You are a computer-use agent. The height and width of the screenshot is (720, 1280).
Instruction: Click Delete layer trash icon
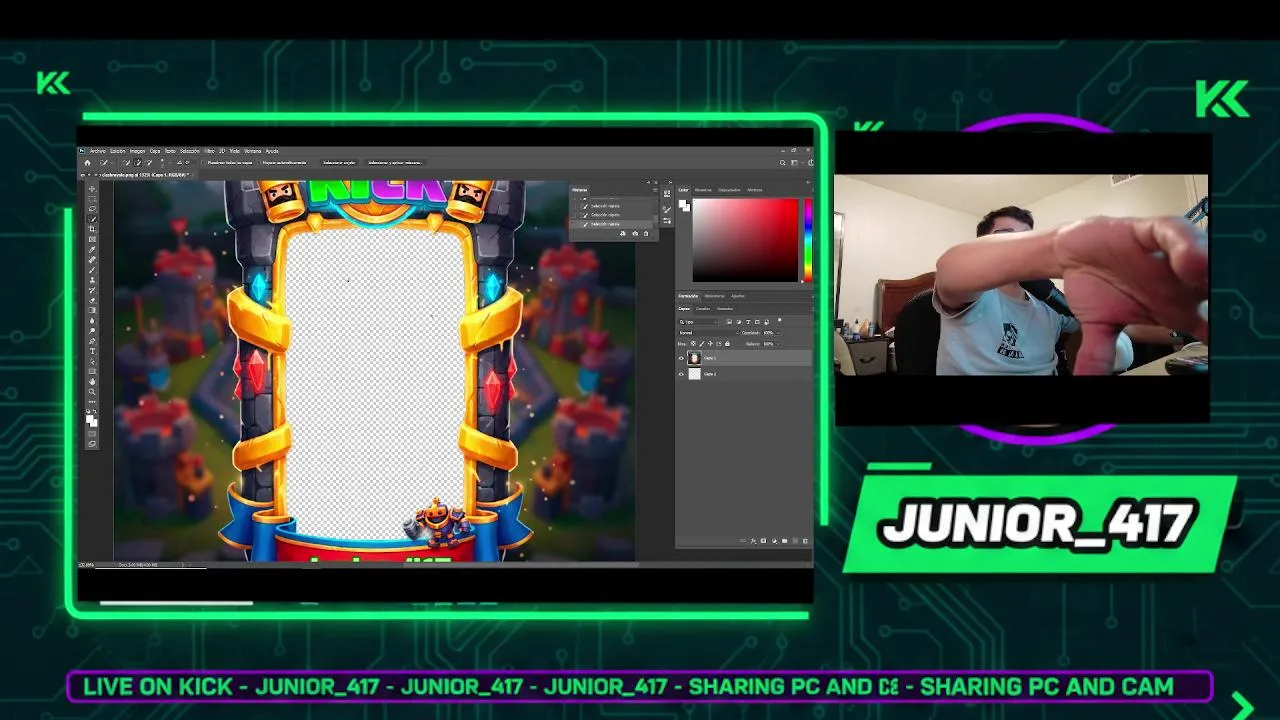(806, 541)
